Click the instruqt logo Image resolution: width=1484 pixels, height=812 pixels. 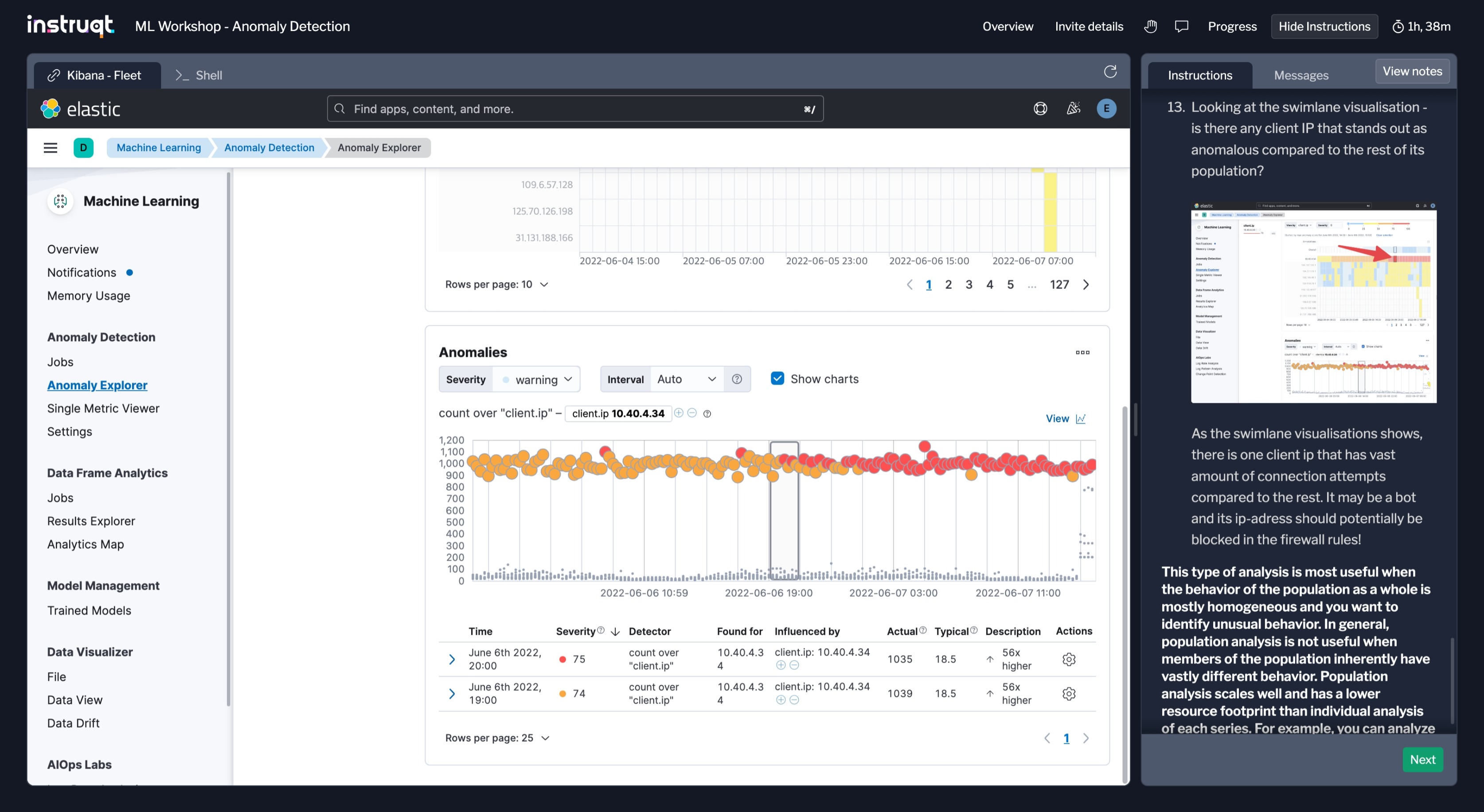(x=70, y=25)
